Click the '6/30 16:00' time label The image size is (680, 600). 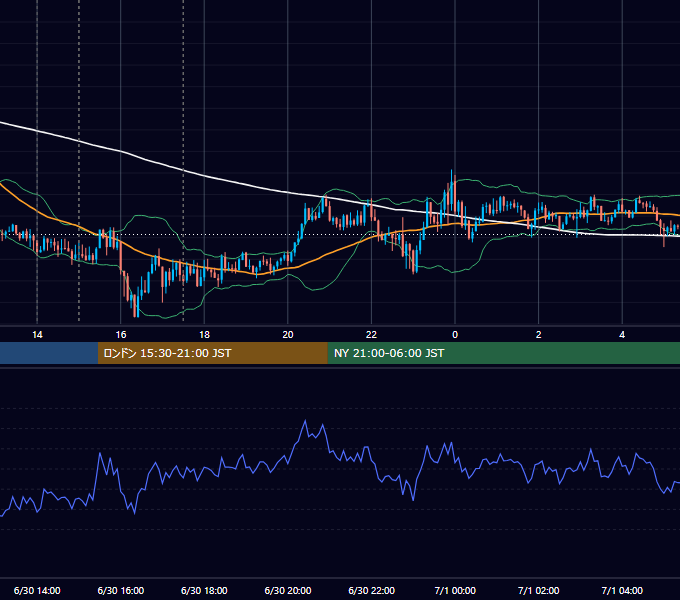pyautogui.click(x=121, y=590)
